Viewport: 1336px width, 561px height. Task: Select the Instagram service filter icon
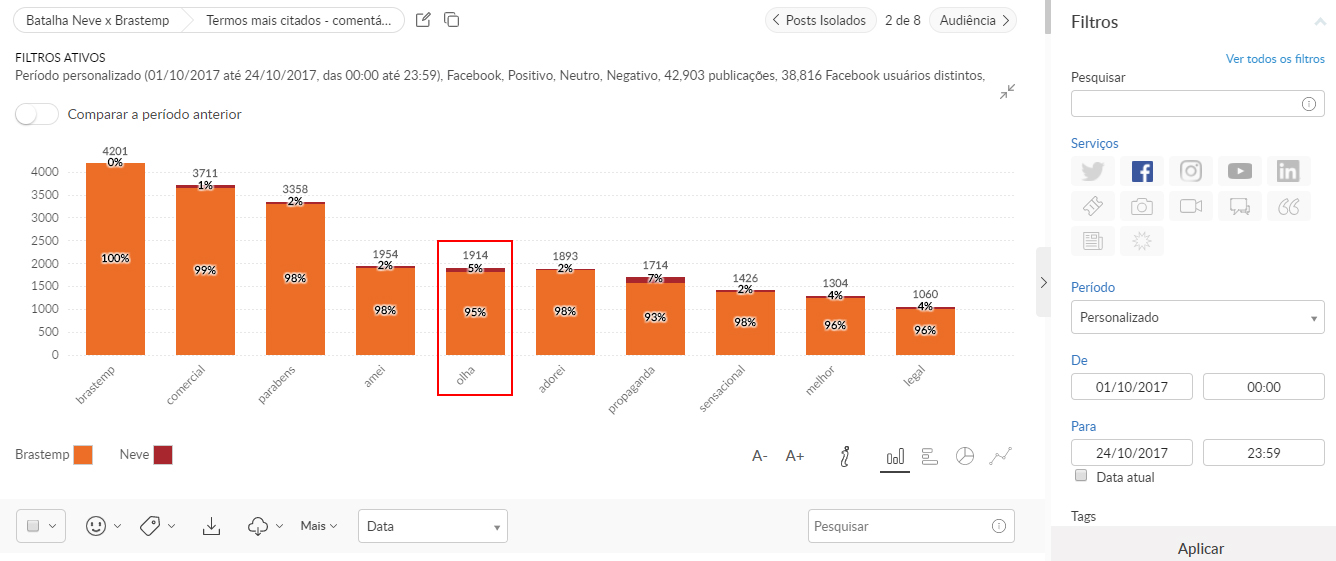pyautogui.click(x=1190, y=171)
